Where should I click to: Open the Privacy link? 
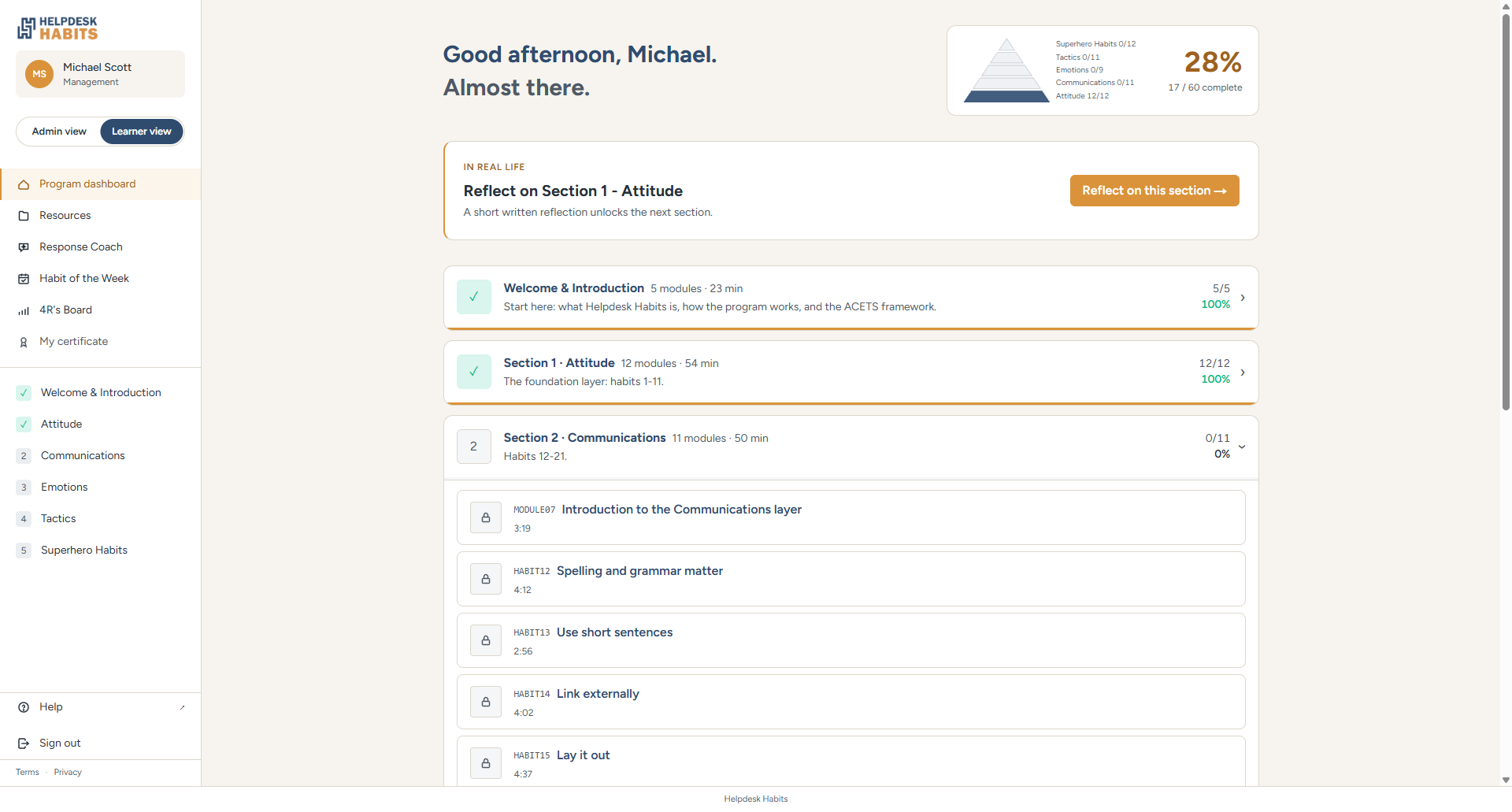[x=68, y=773]
